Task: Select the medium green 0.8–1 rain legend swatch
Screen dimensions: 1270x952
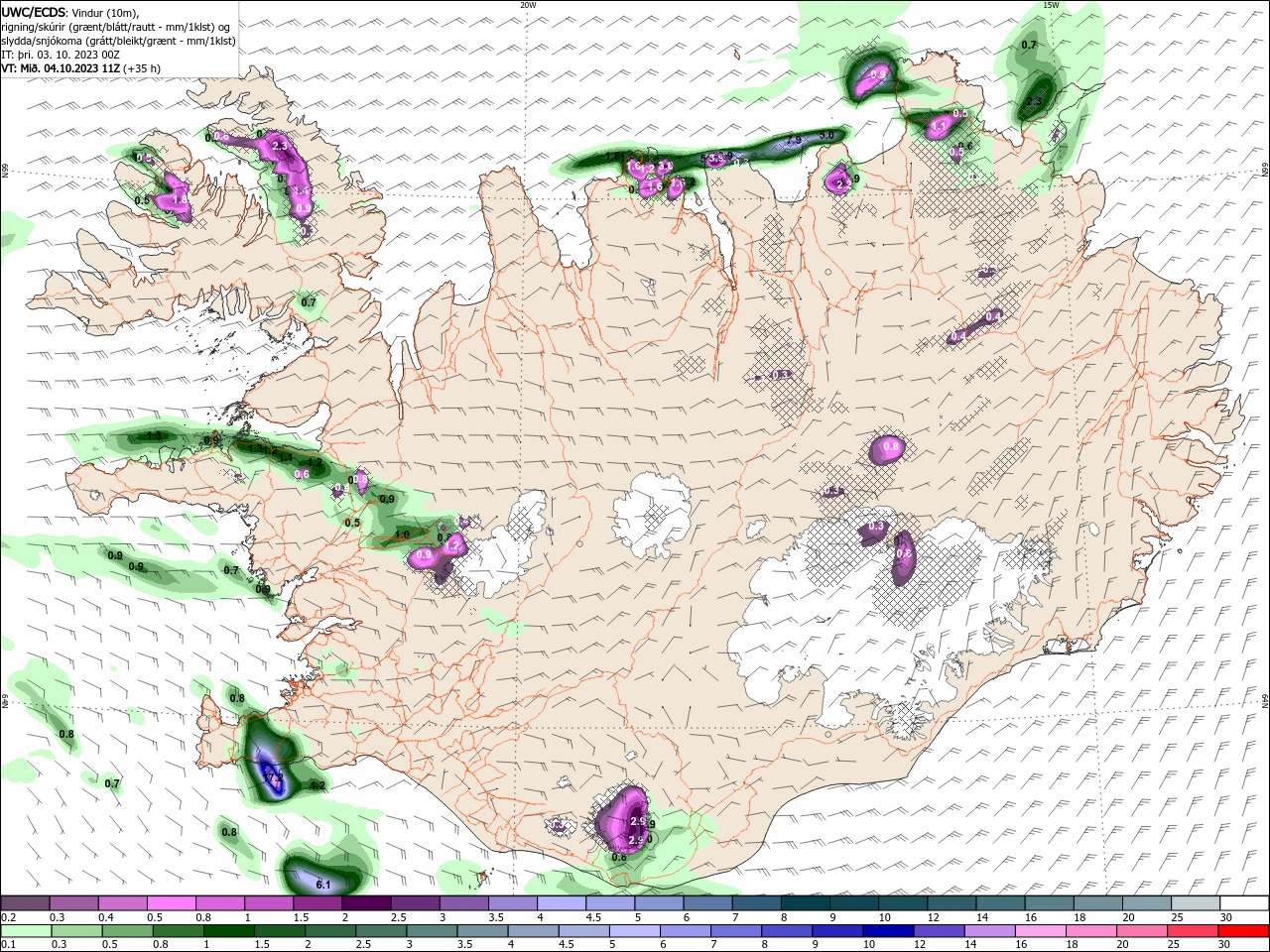Action: click(178, 930)
